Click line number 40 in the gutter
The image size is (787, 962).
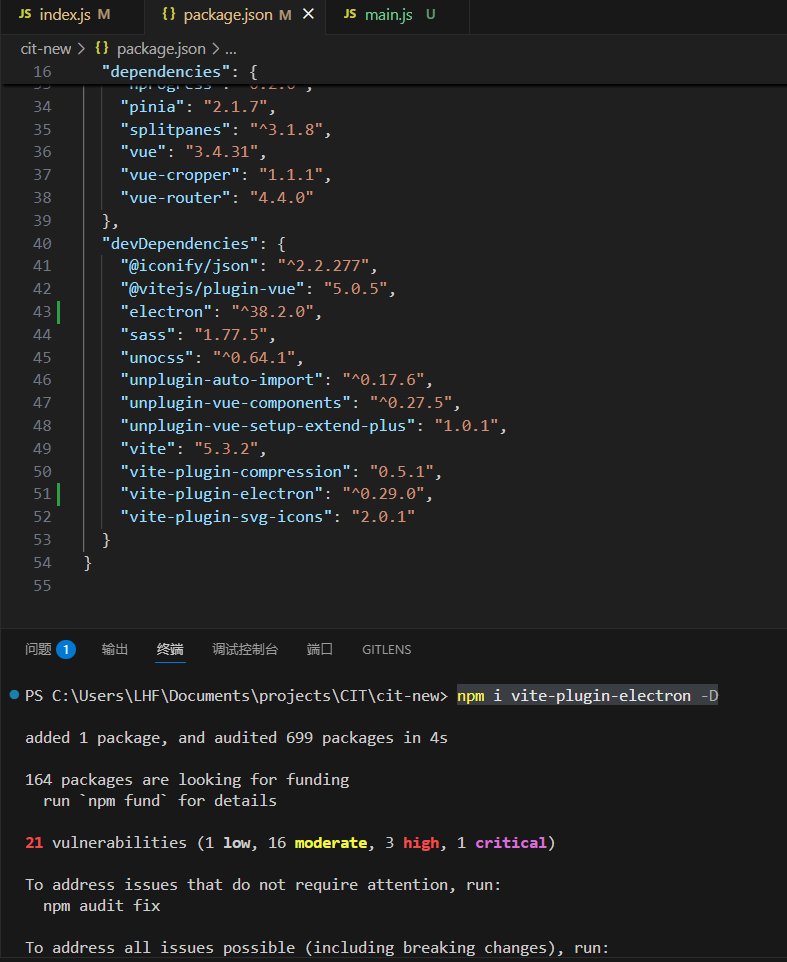point(42,244)
